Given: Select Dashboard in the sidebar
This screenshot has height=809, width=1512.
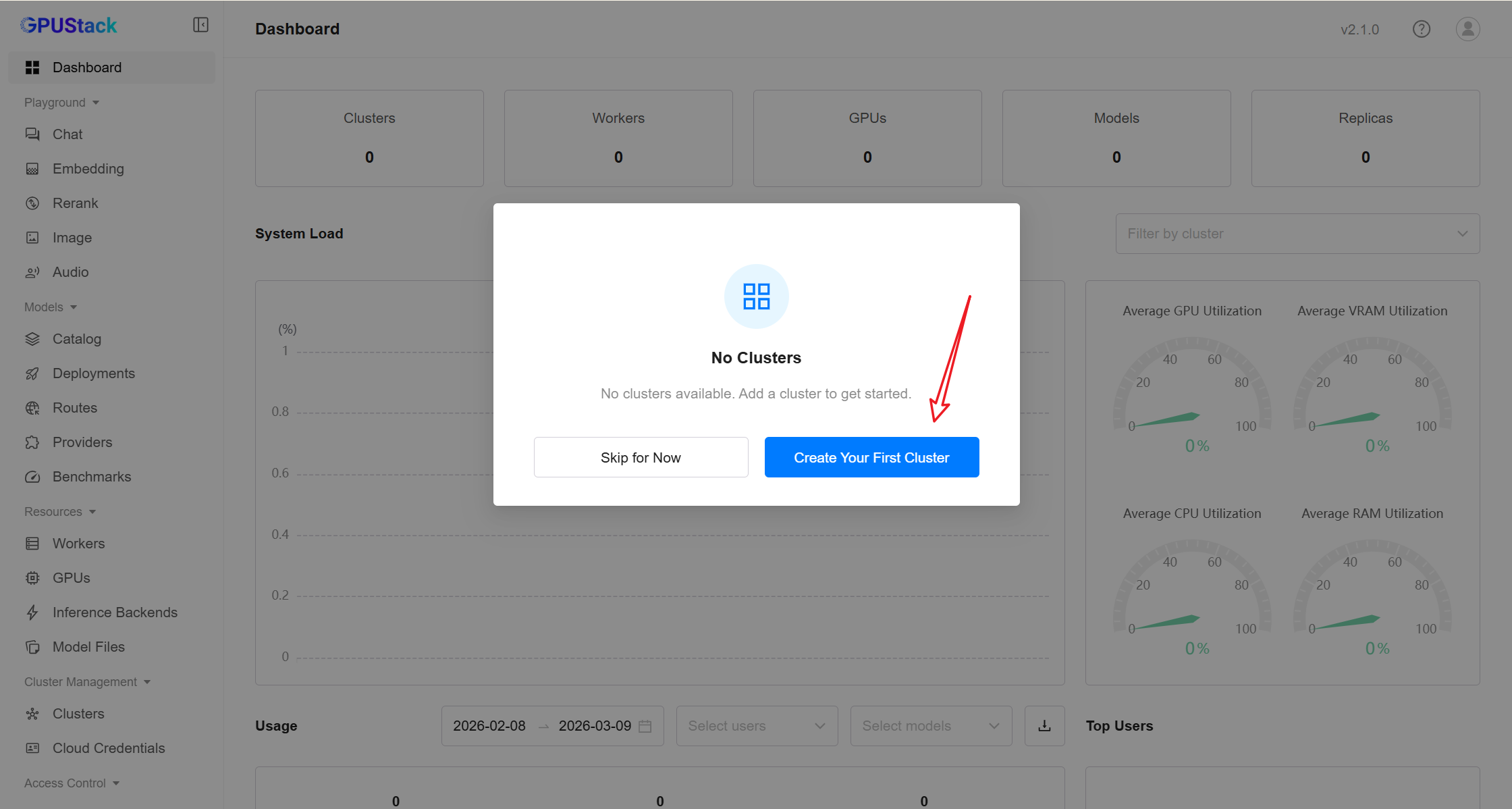Looking at the screenshot, I should click(x=87, y=68).
